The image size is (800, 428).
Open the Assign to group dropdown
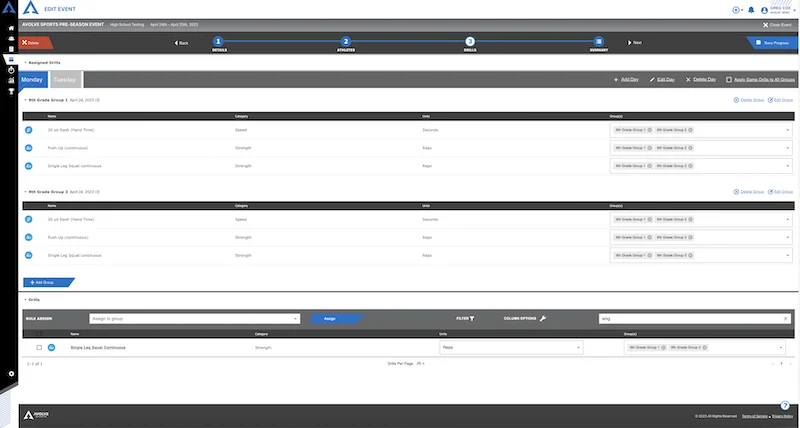point(194,319)
